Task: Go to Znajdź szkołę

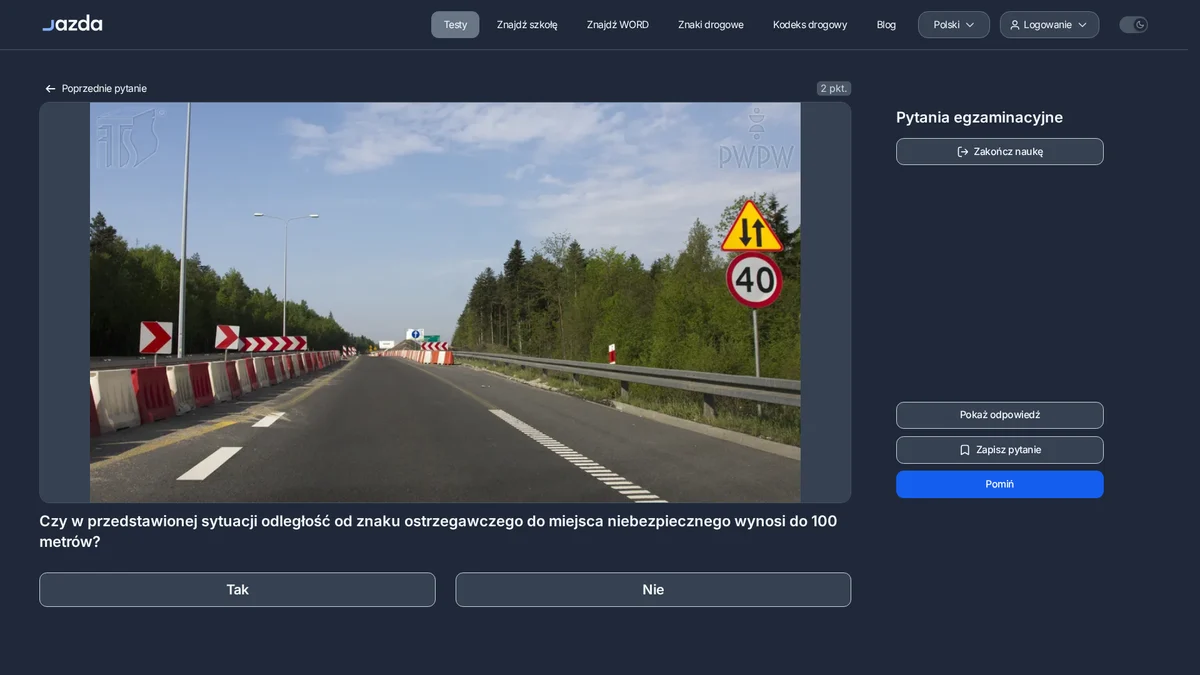Action: 527,25
